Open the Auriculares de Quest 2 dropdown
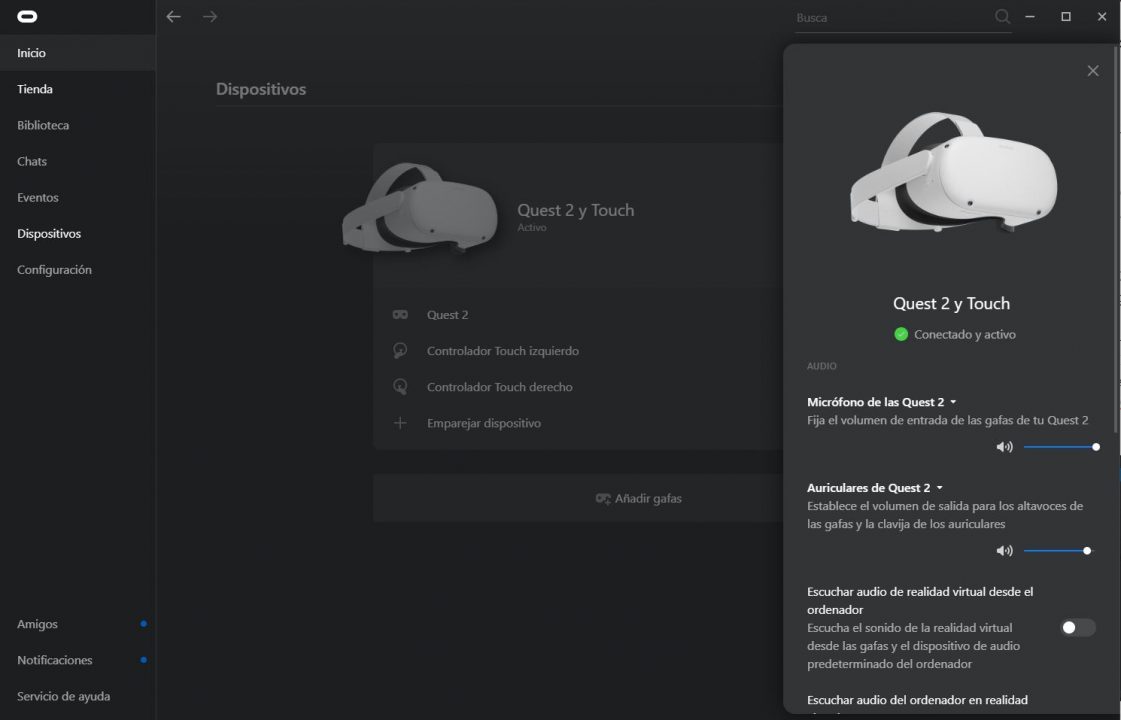Image resolution: width=1121 pixels, height=720 pixels. [x=939, y=487]
